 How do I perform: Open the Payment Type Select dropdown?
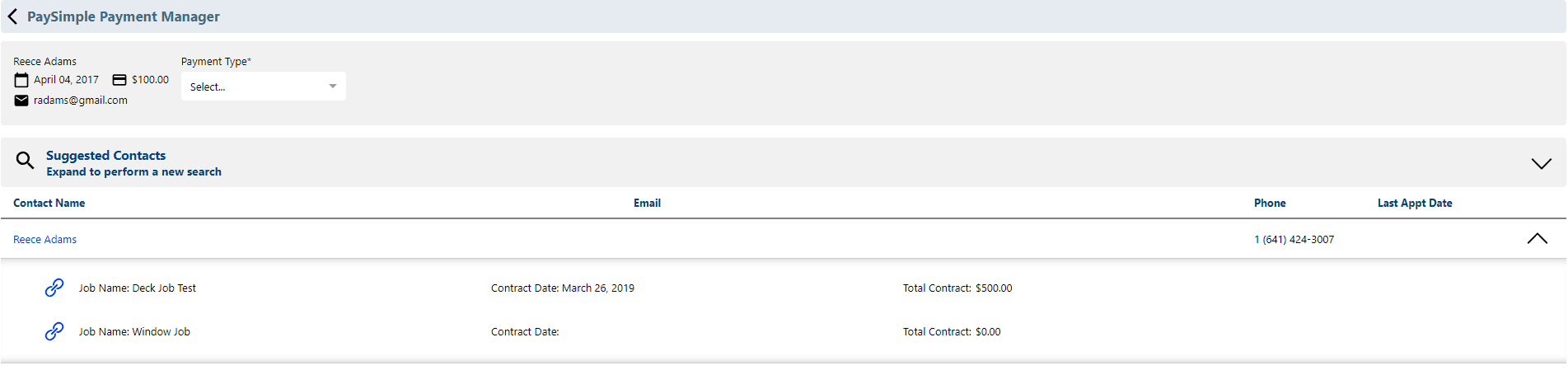point(264,87)
